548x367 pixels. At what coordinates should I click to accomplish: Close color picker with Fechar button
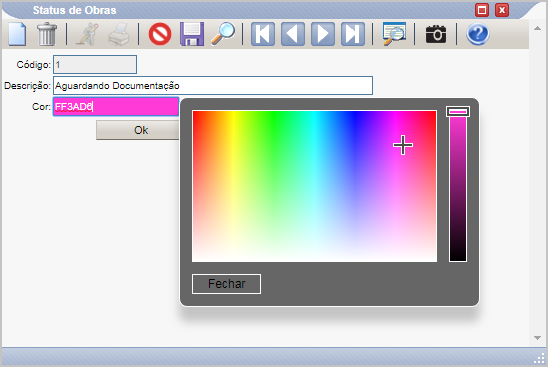226,284
